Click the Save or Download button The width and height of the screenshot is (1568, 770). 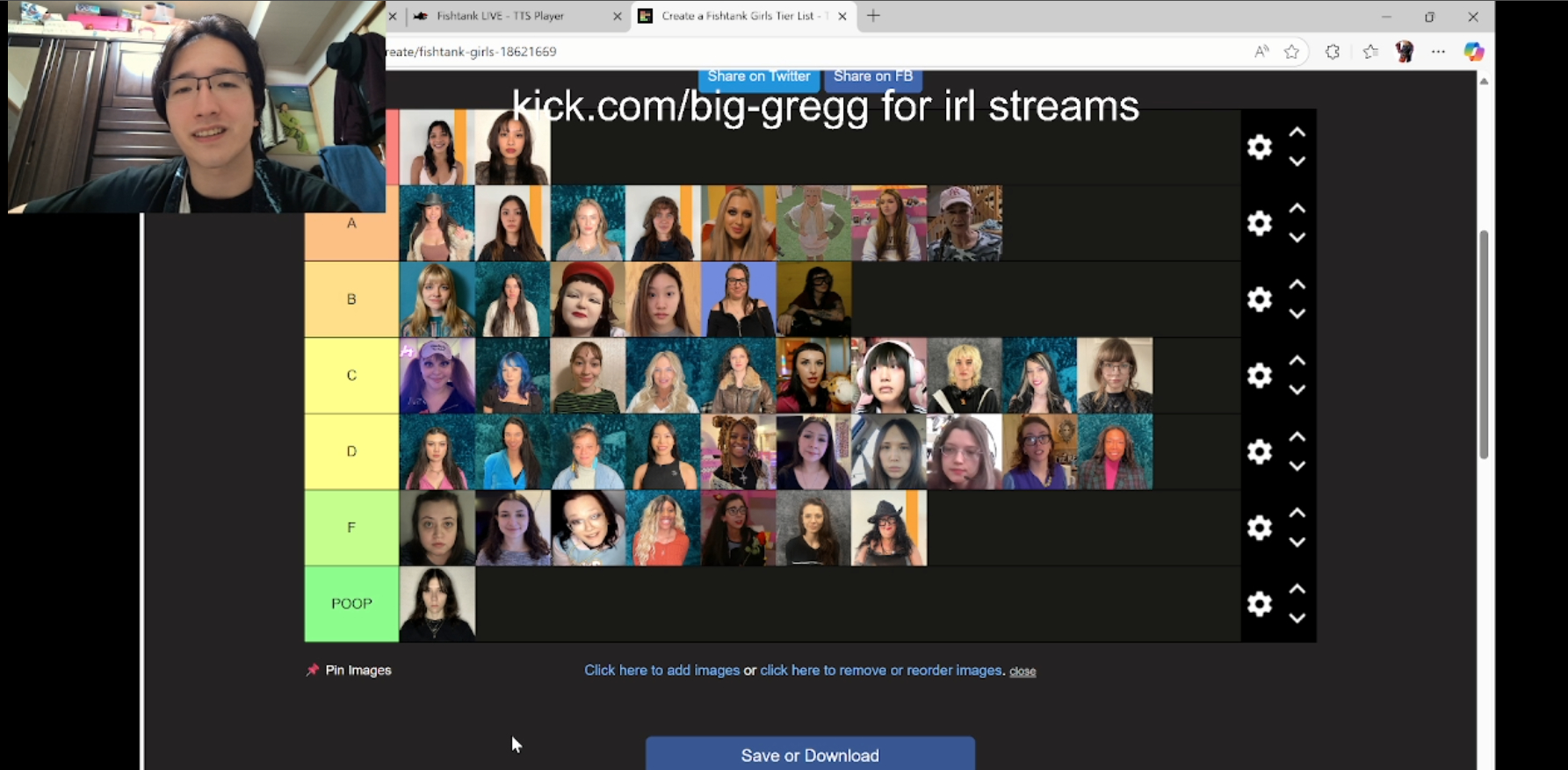810,754
